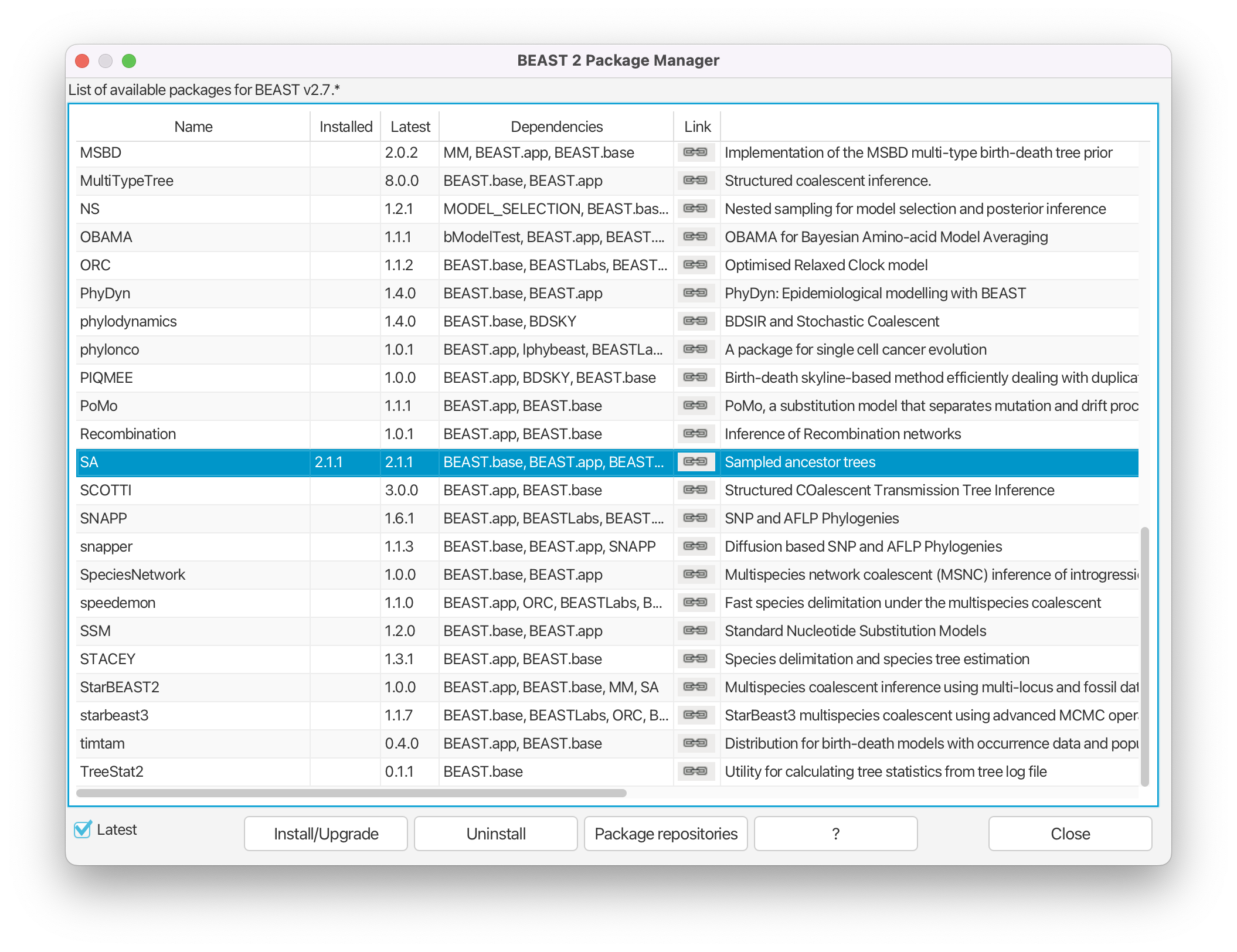This screenshot has height=952, width=1237.
Task: Click the Installed column header
Action: 345,127
